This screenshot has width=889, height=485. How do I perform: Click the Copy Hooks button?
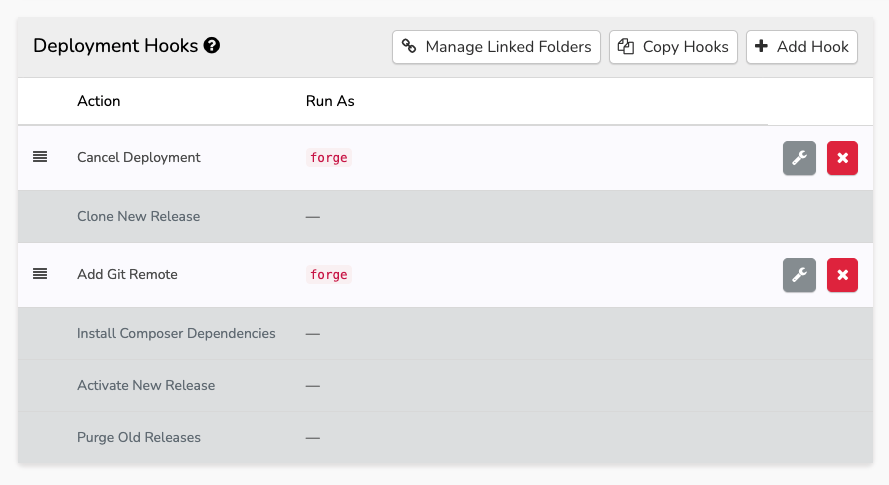click(673, 47)
